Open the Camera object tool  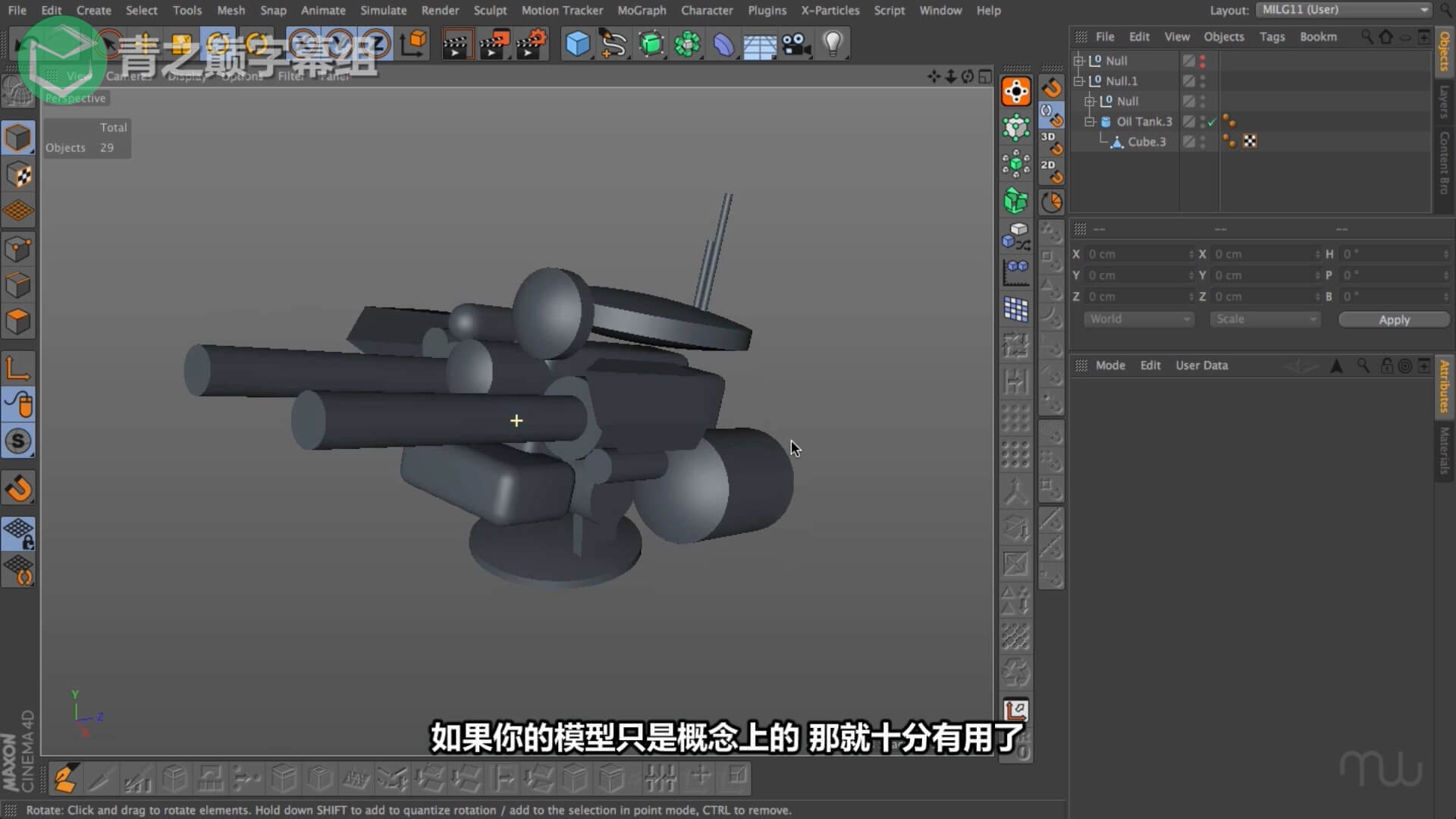[x=796, y=44]
